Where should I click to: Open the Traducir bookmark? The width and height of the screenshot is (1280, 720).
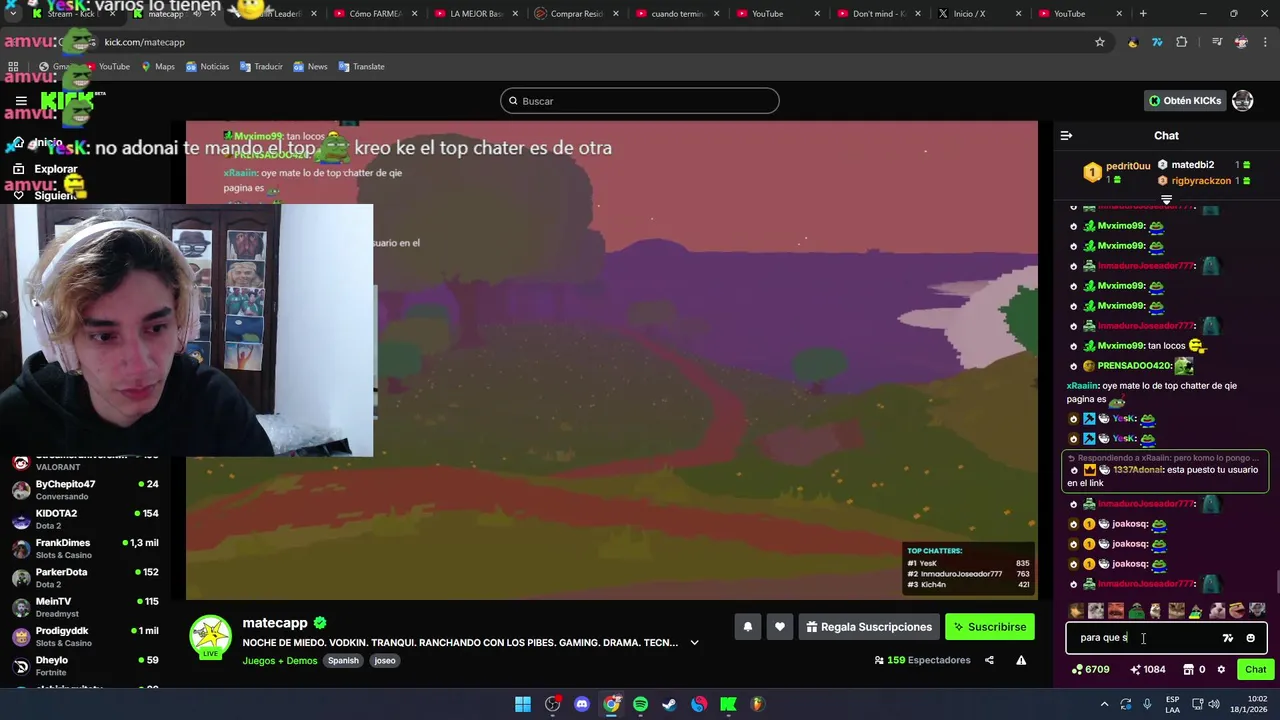point(261,67)
